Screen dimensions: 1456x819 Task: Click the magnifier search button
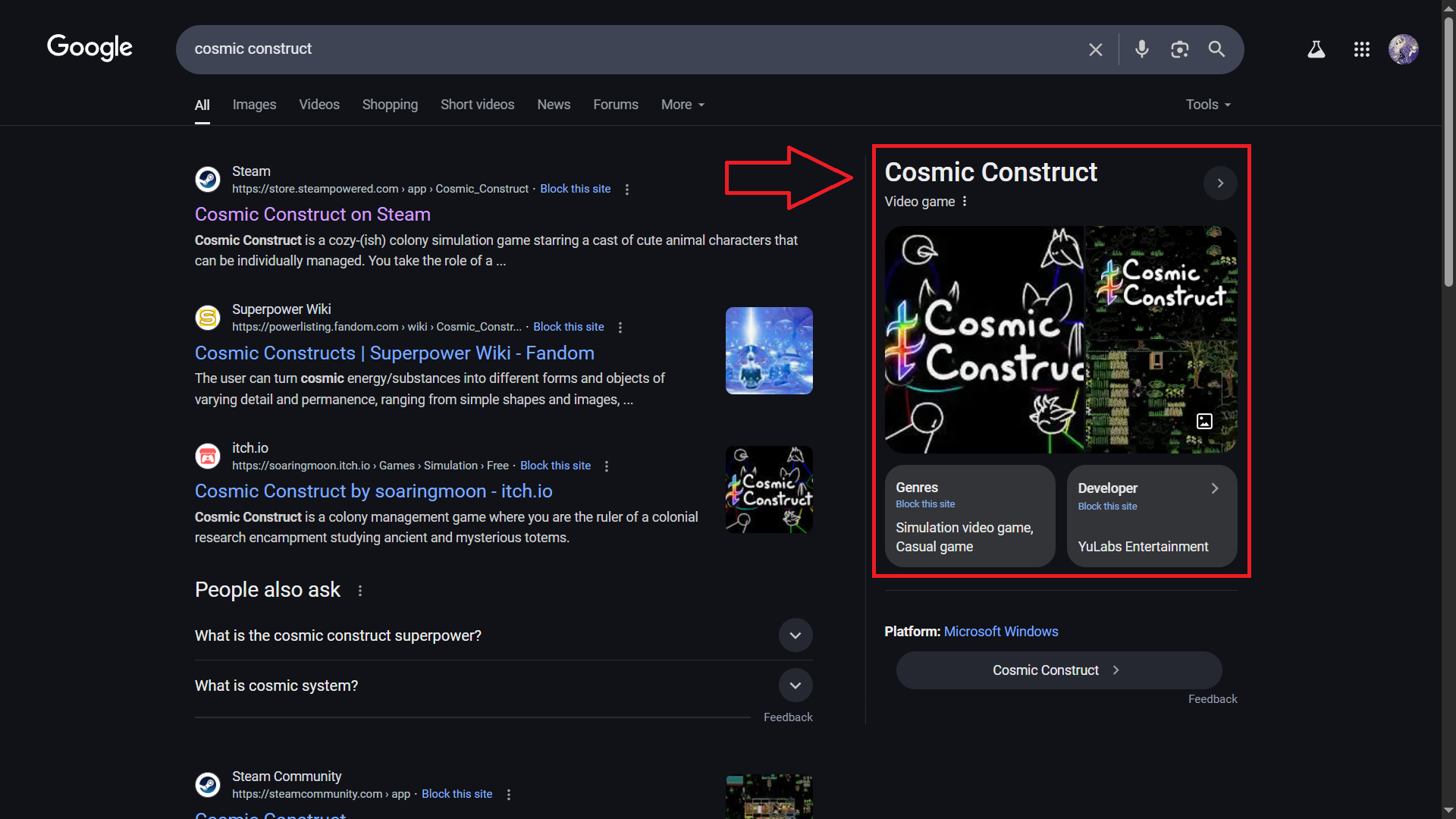pos(1216,49)
